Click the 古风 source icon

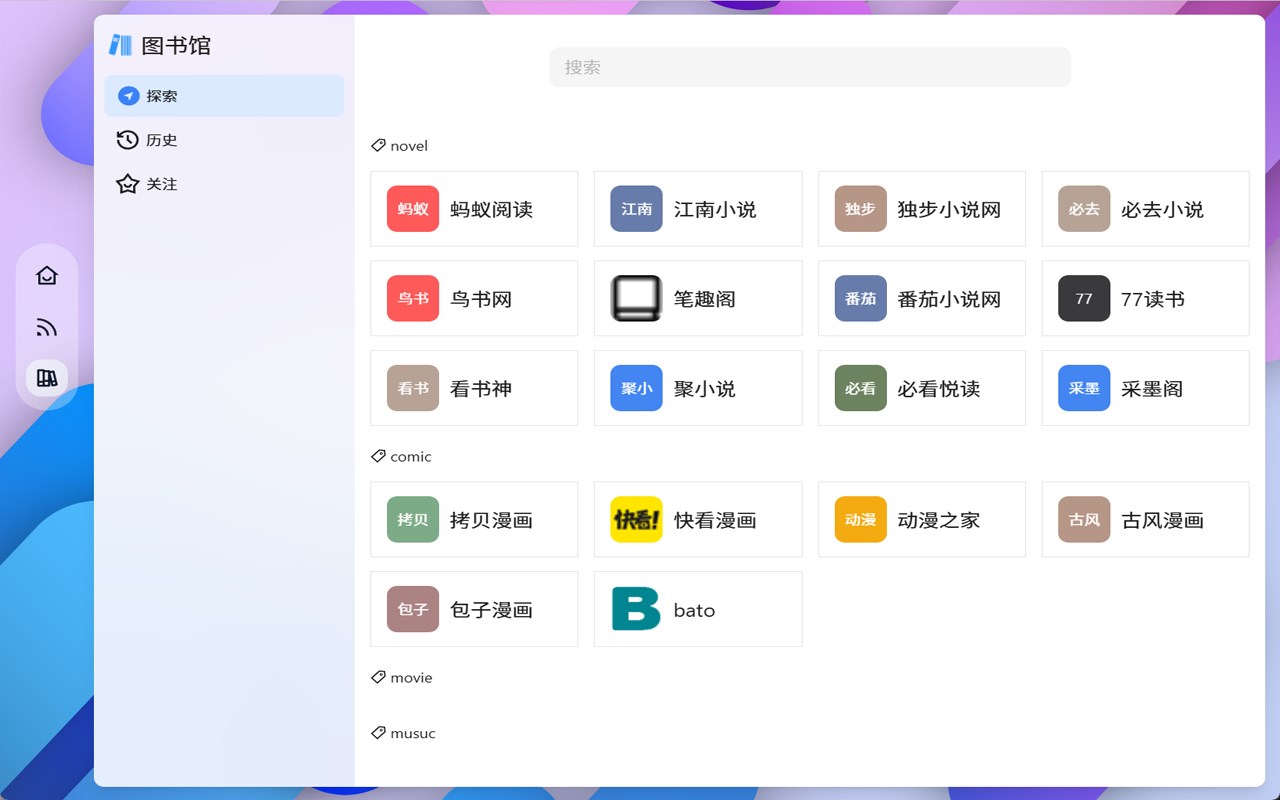(1084, 519)
